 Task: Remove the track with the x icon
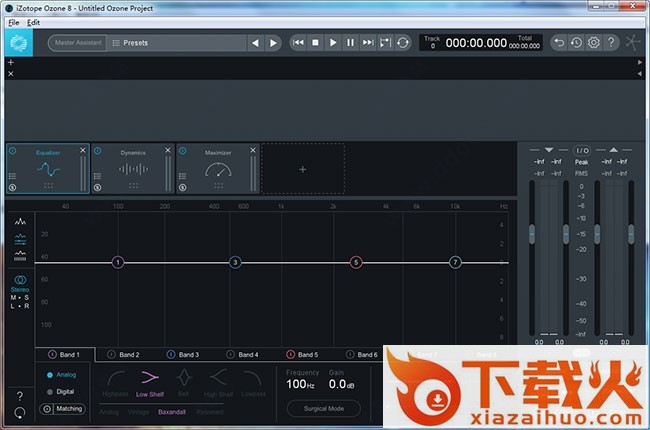[x=11, y=73]
